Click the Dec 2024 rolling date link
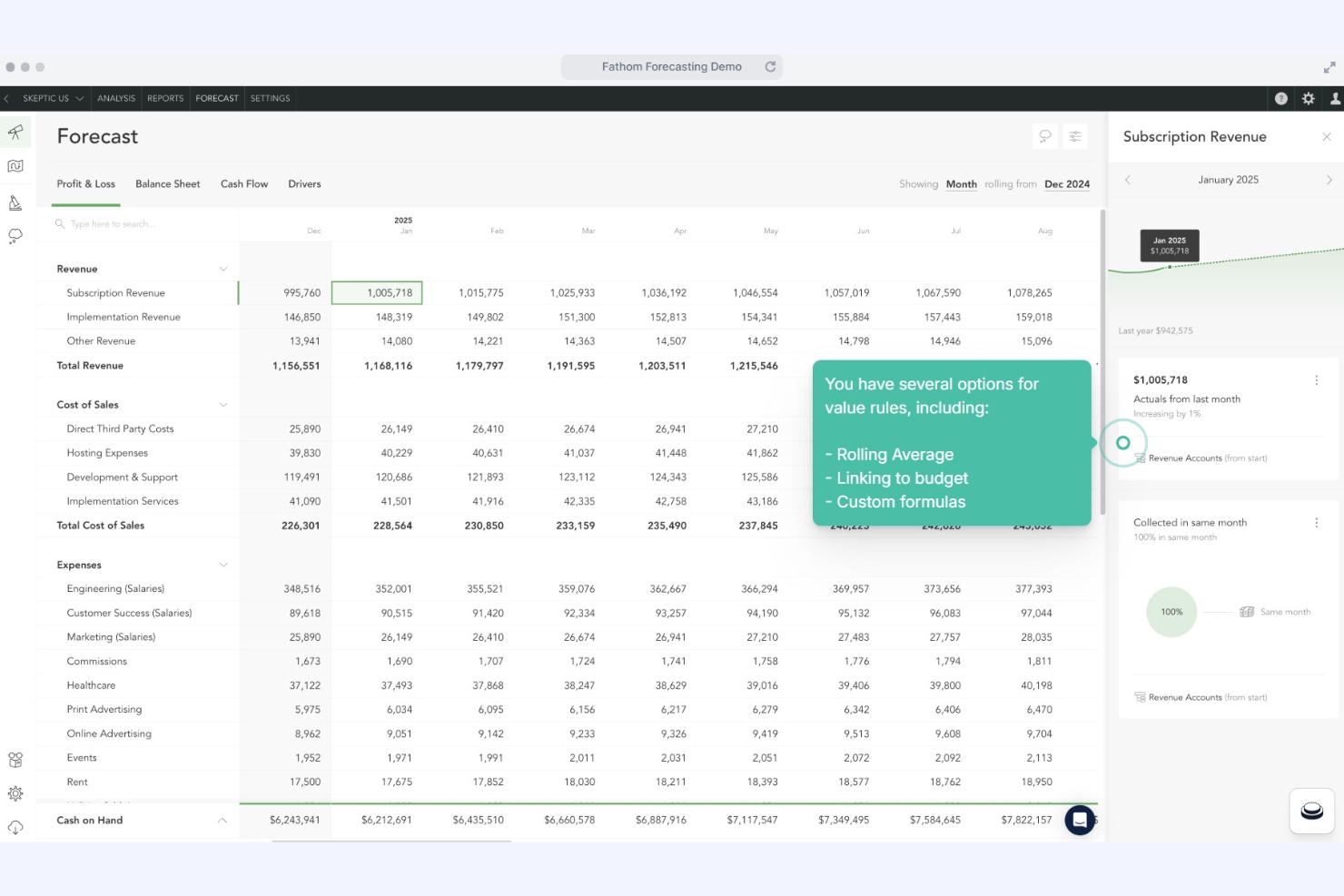The height and width of the screenshot is (896, 1344). 1066,183
